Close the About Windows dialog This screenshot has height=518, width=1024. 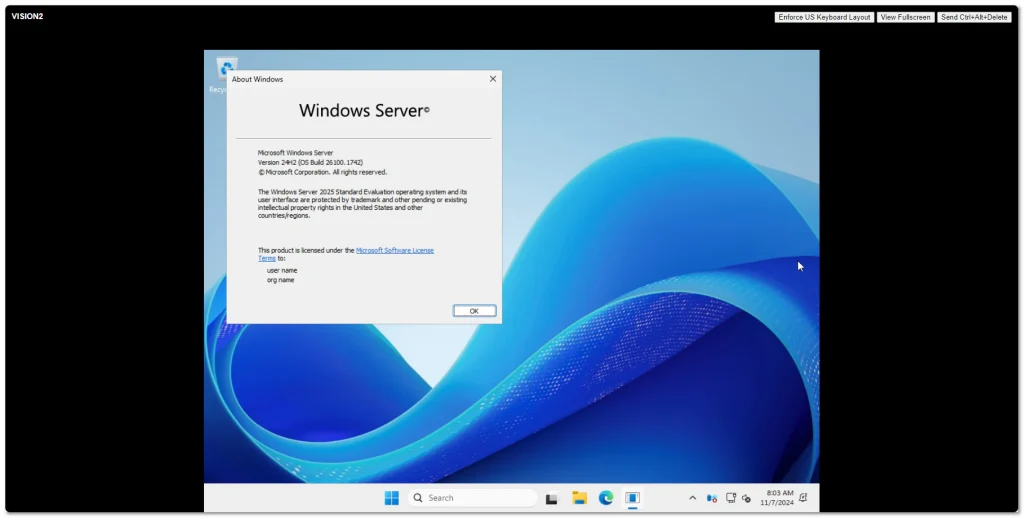[492, 78]
